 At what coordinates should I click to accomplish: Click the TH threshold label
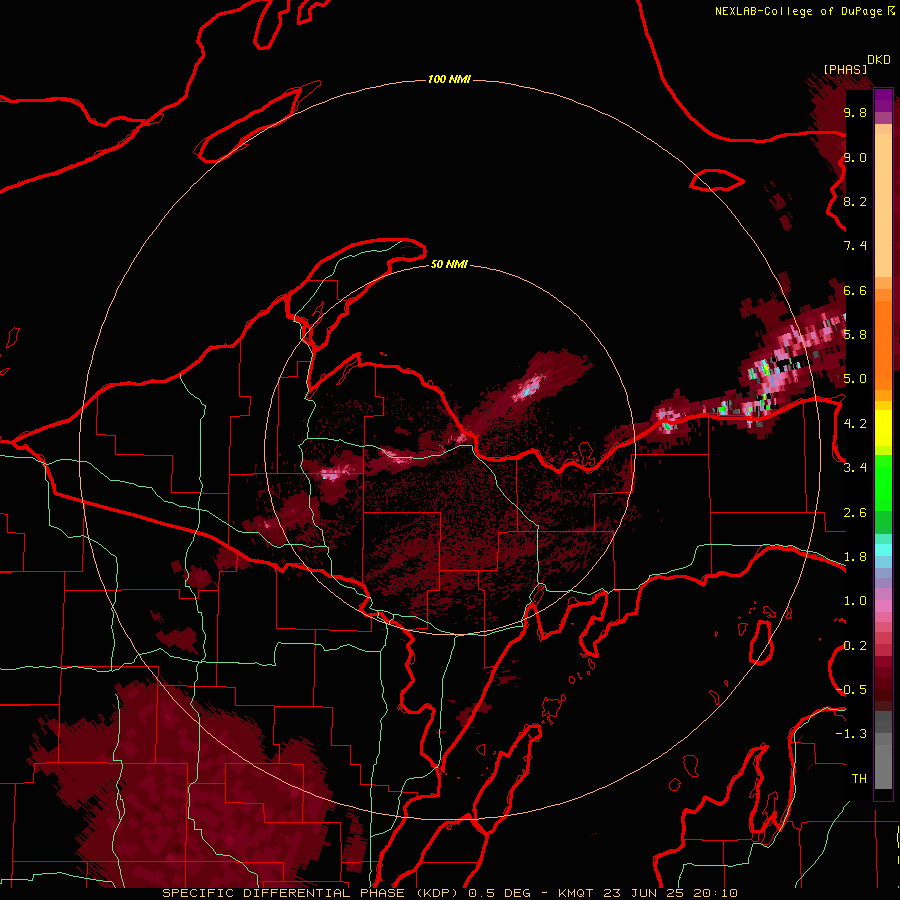click(x=859, y=779)
